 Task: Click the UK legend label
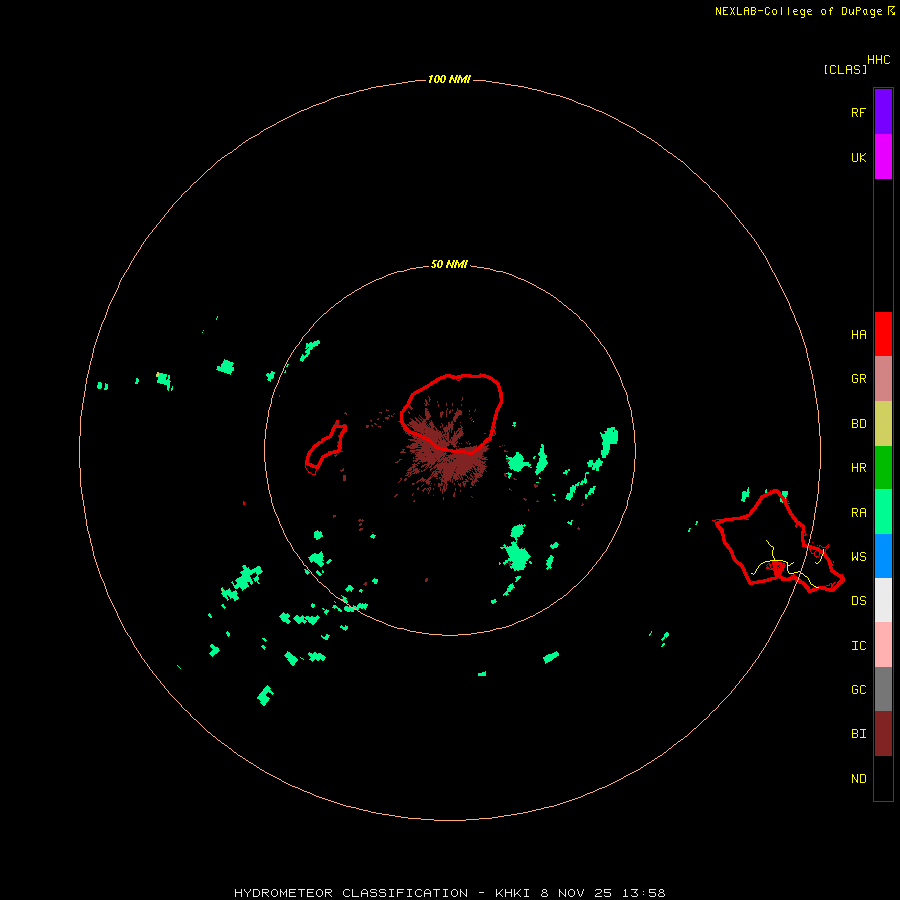858,158
